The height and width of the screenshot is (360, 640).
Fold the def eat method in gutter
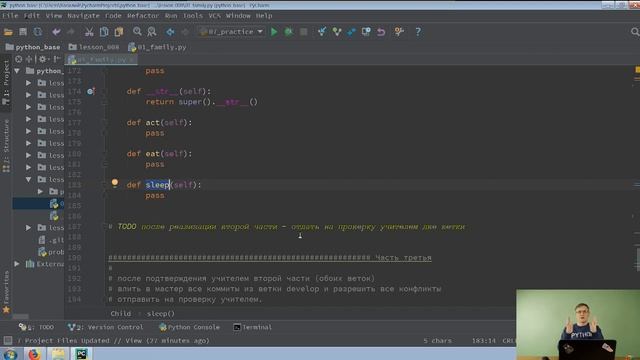coord(105,154)
